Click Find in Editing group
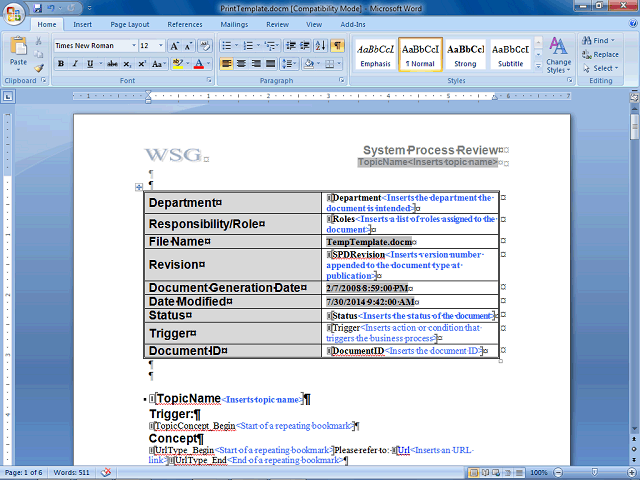 click(x=598, y=40)
